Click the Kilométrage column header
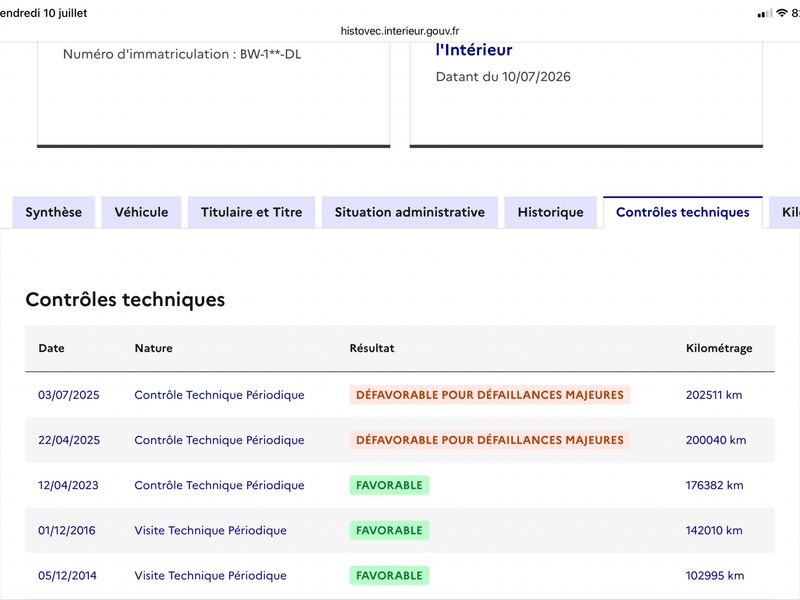This screenshot has width=800, height=600. [x=719, y=348]
